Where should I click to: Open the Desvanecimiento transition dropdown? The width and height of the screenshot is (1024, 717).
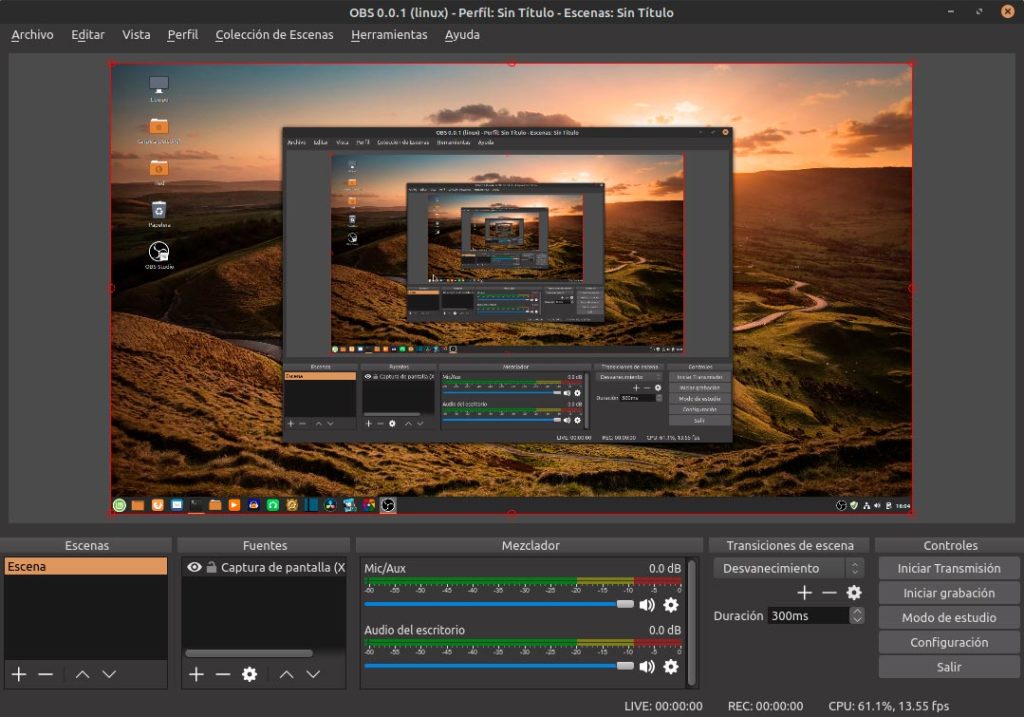789,568
